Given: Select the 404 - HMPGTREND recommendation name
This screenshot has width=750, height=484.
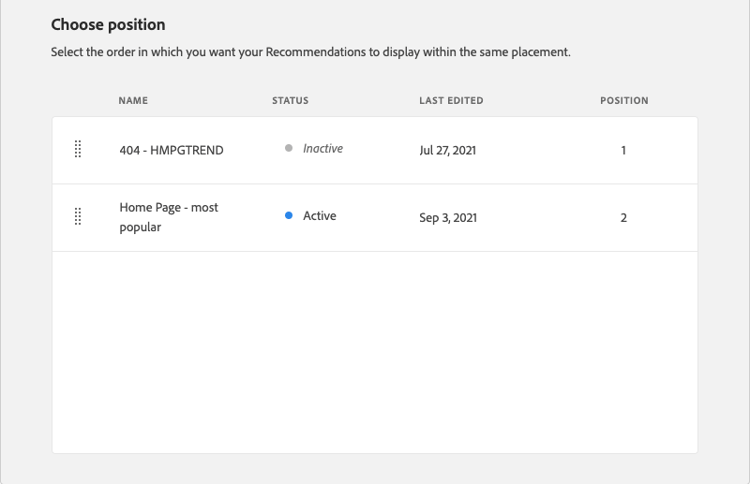Looking at the screenshot, I should (x=171, y=151).
